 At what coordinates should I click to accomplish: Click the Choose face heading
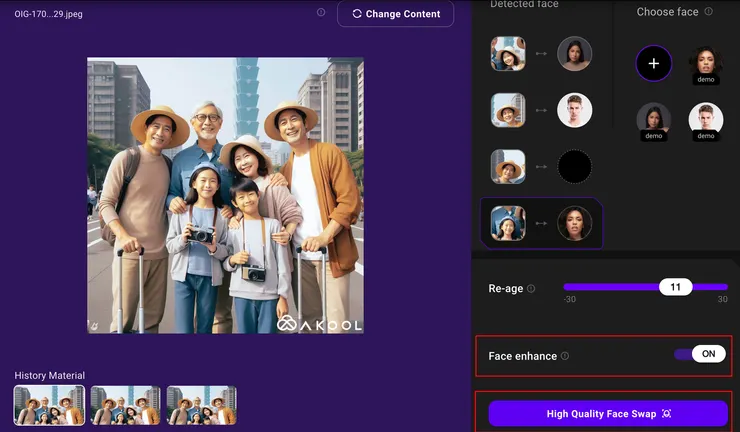pos(667,12)
